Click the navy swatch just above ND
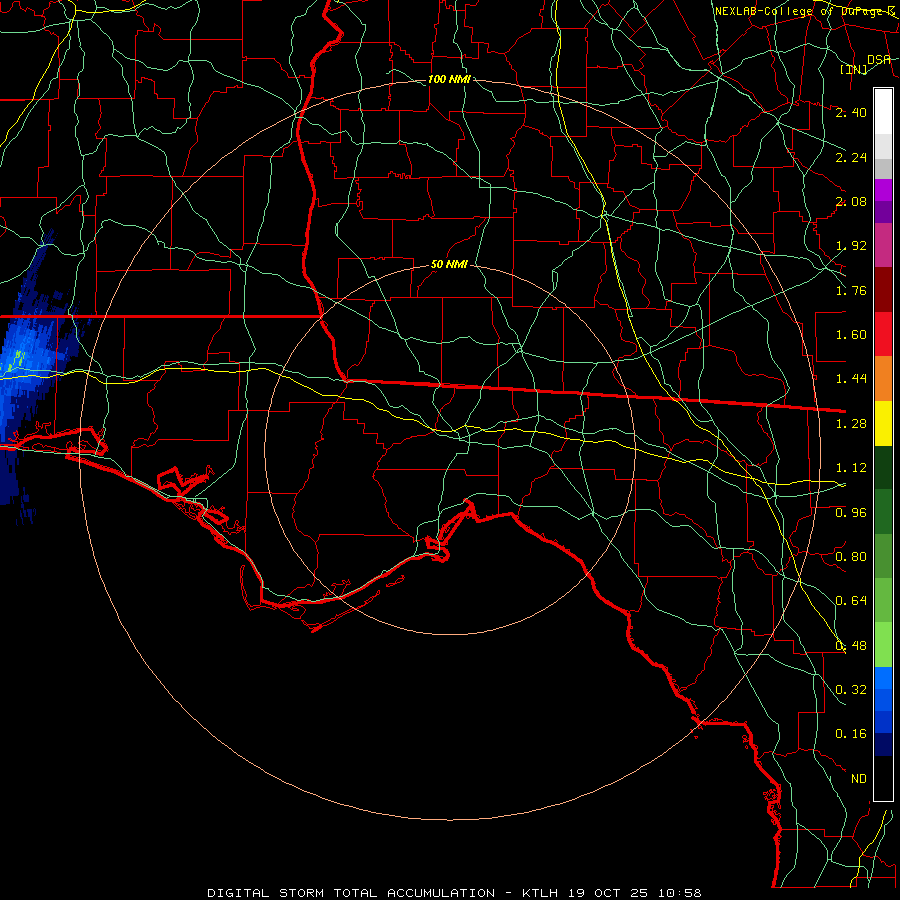 tap(883, 745)
